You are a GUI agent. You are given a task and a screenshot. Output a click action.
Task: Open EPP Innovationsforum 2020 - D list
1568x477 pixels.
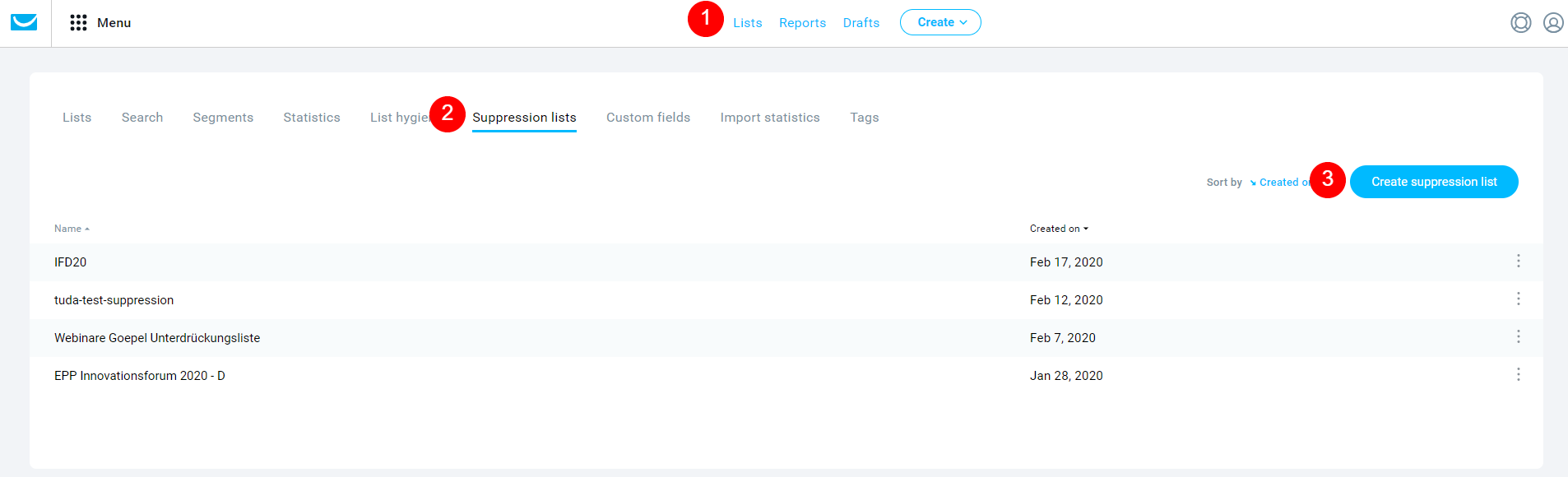140,376
